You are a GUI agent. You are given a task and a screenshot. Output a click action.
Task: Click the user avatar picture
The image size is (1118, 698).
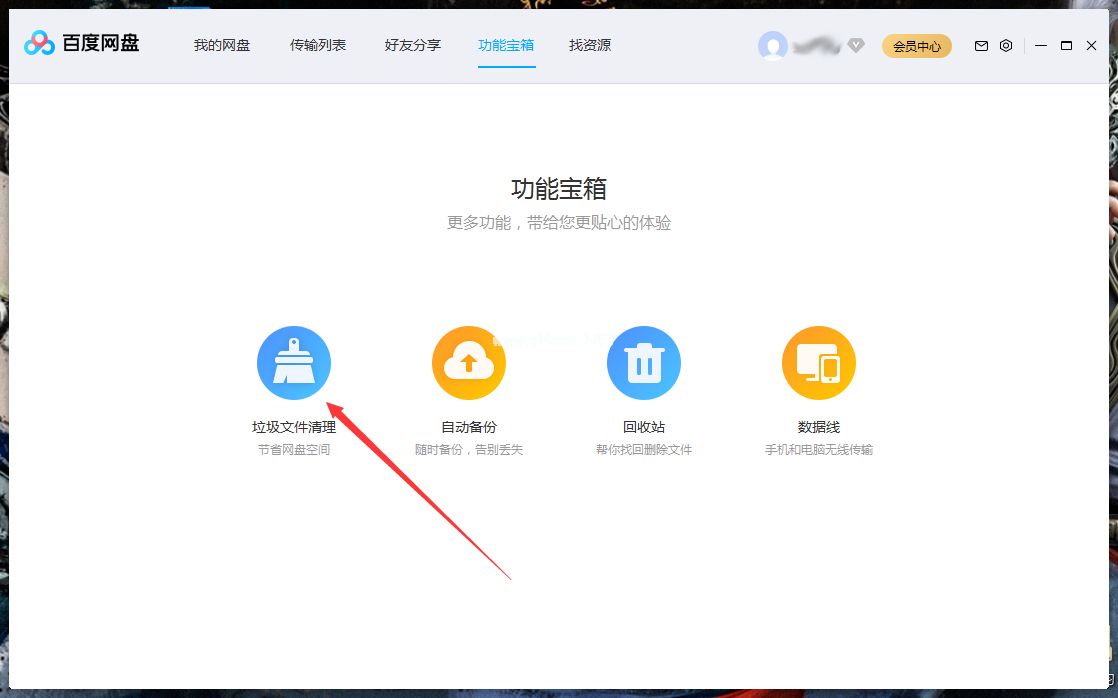coord(773,45)
